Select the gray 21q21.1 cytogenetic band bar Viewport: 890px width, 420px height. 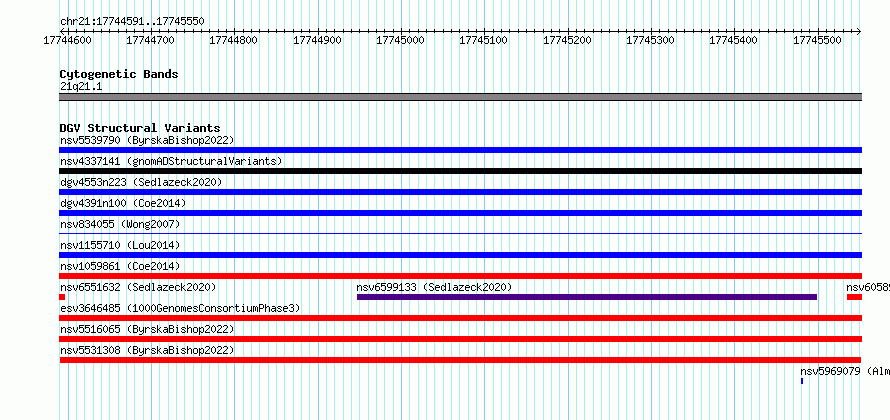(x=460, y=97)
